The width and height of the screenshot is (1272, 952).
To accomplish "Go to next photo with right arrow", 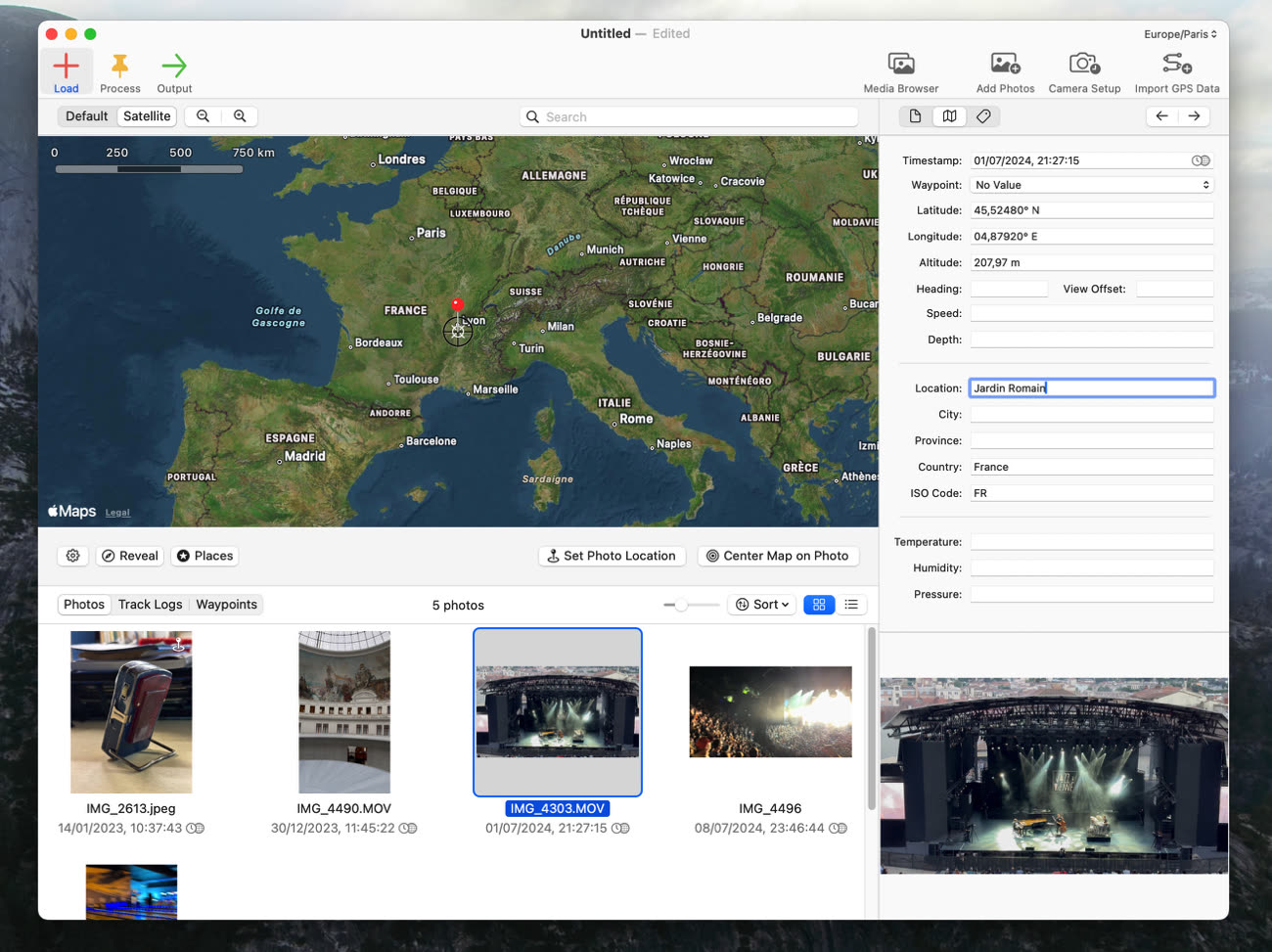I will pyautogui.click(x=1195, y=115).
